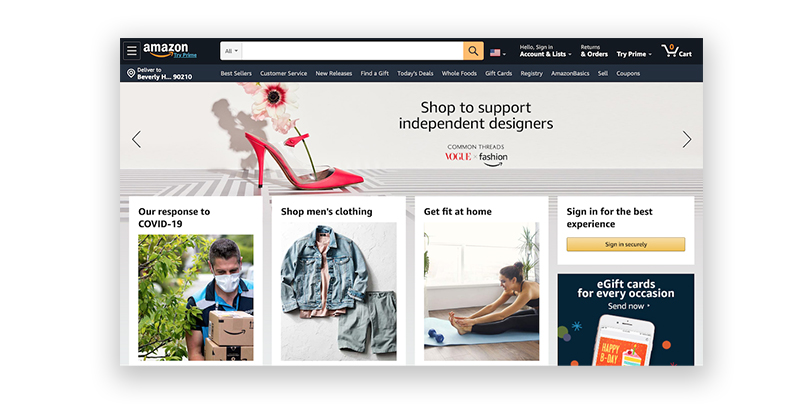Click inside the search text field

(x=353, y=51)
